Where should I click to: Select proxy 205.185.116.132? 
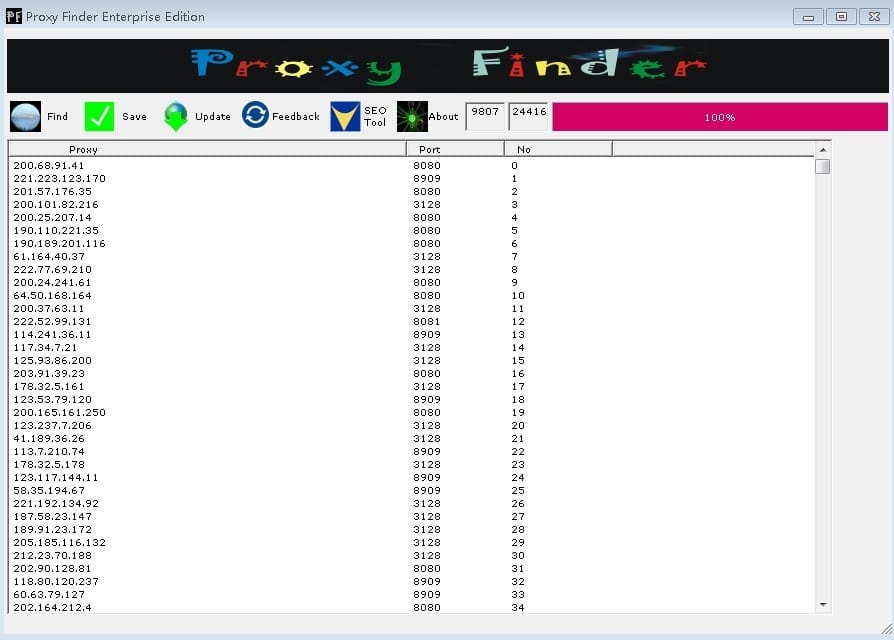click(59, 543)
